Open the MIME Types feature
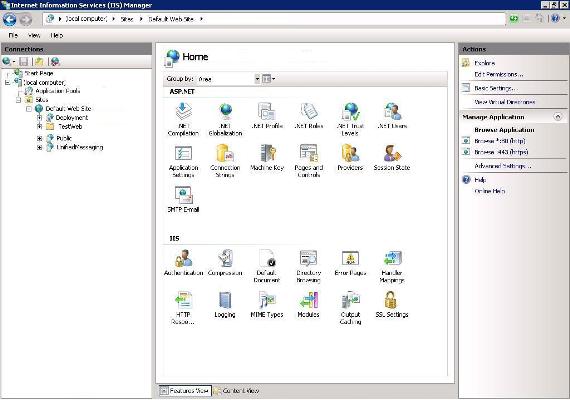The width and height of the screenshot is (570, 400). pyautogui.click(x=267, y=305)
